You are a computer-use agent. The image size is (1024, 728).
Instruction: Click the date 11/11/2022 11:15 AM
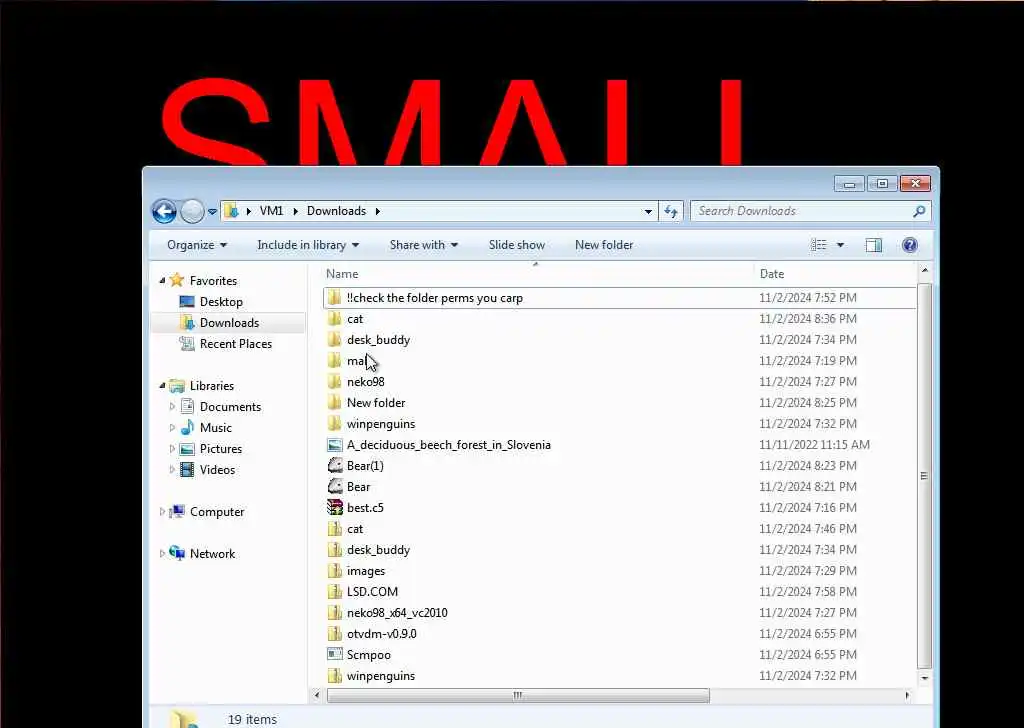click(814, 445)
